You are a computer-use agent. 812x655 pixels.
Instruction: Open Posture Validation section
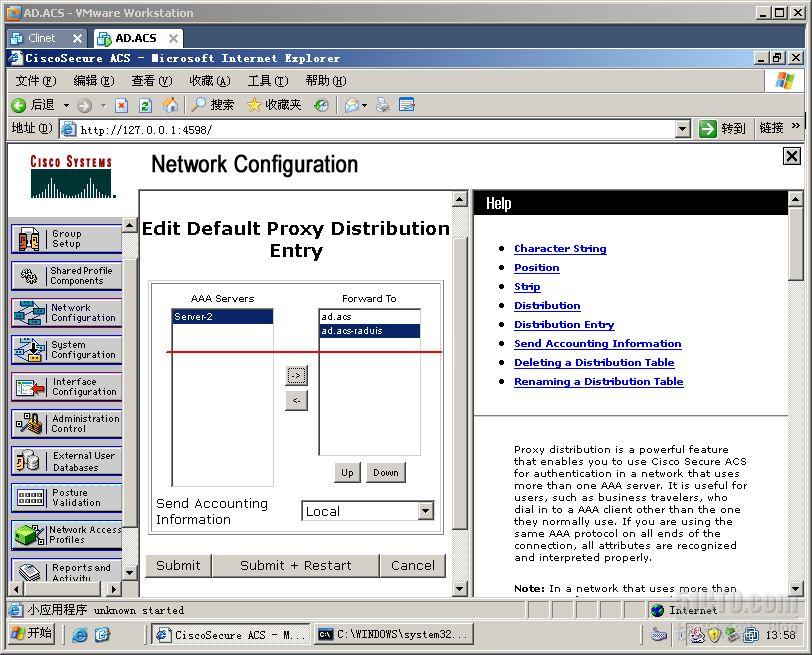tap(66, 498)
